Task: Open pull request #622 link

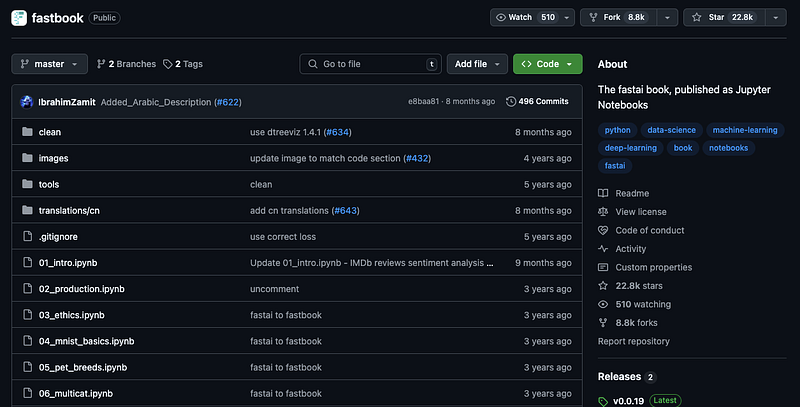Action: pos(228,102)
